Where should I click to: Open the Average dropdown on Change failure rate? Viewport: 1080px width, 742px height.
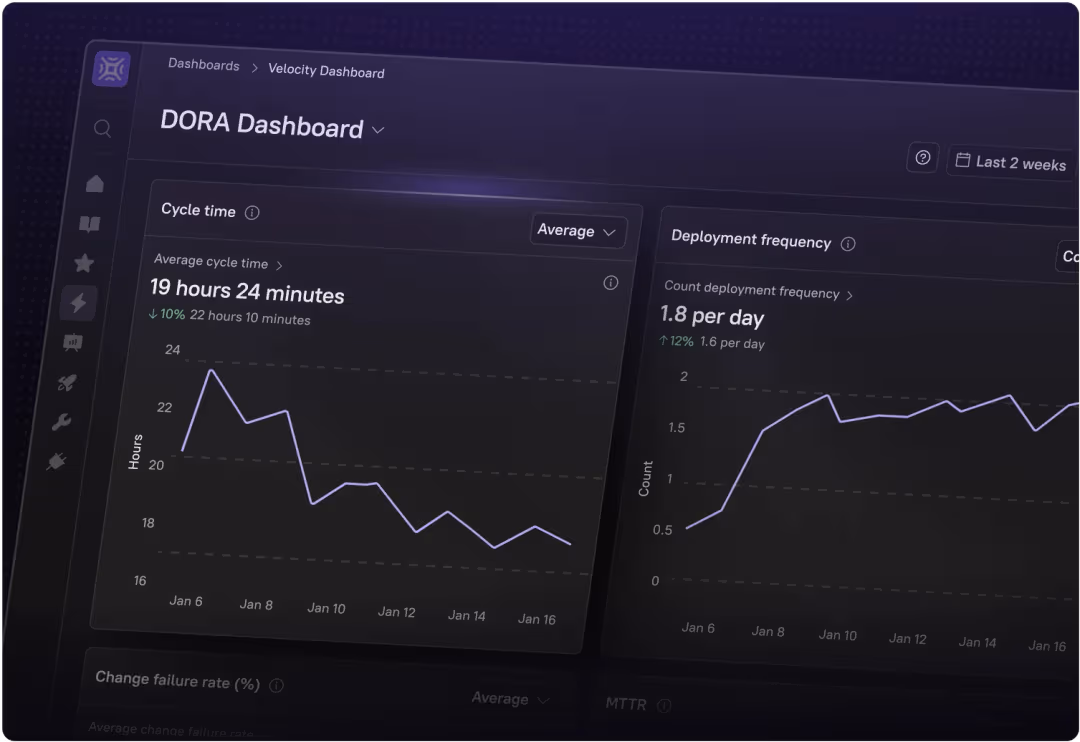click(510, 699)
